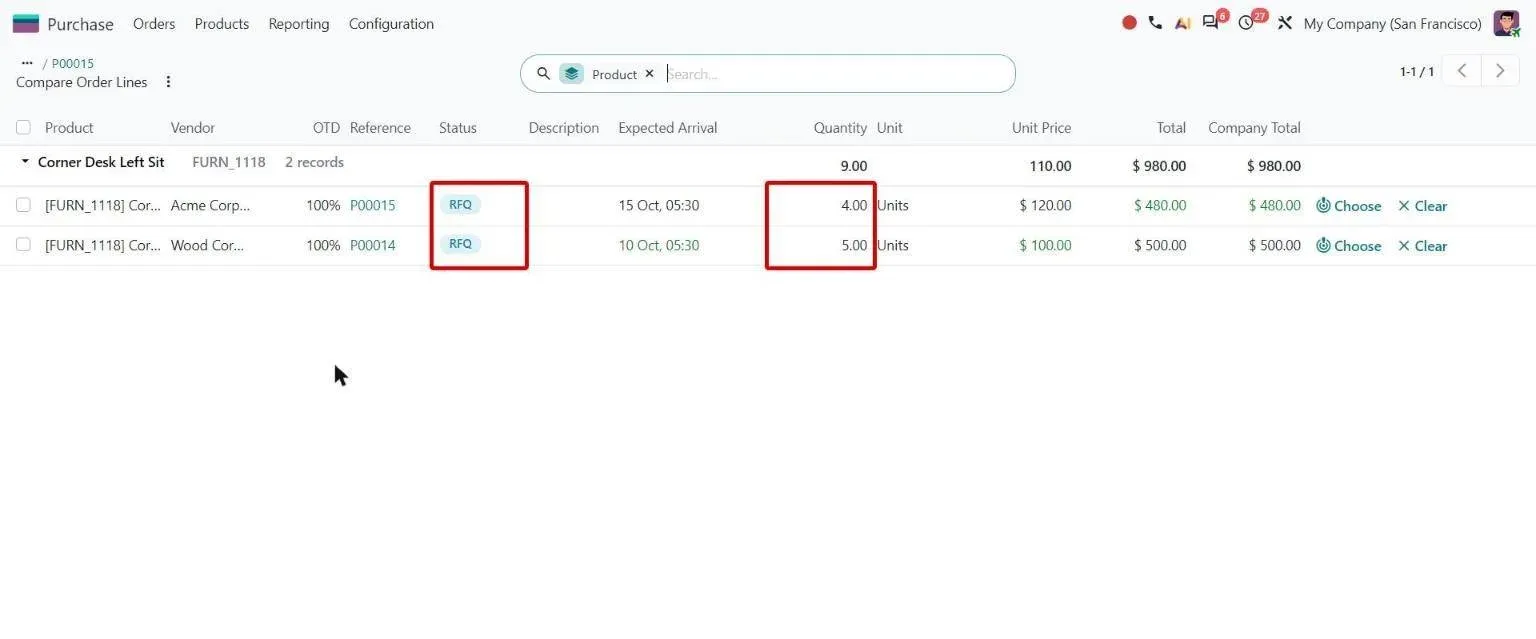Remove the Product filter facet
The height and width of the screenshot is (639, 1536).
pos(649,74)
